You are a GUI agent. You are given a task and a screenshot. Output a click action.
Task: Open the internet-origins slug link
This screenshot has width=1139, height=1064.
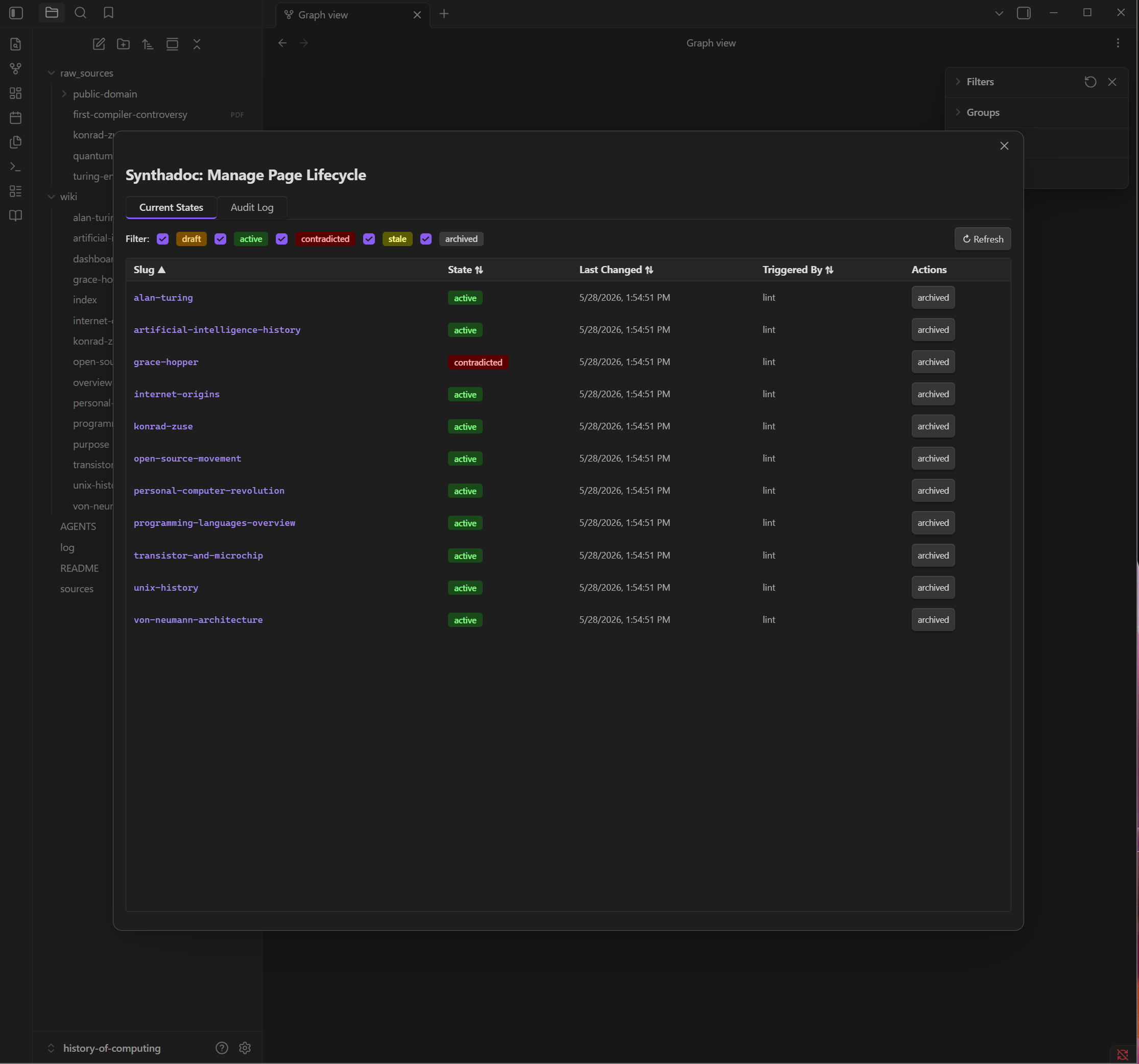click(176, 394)
